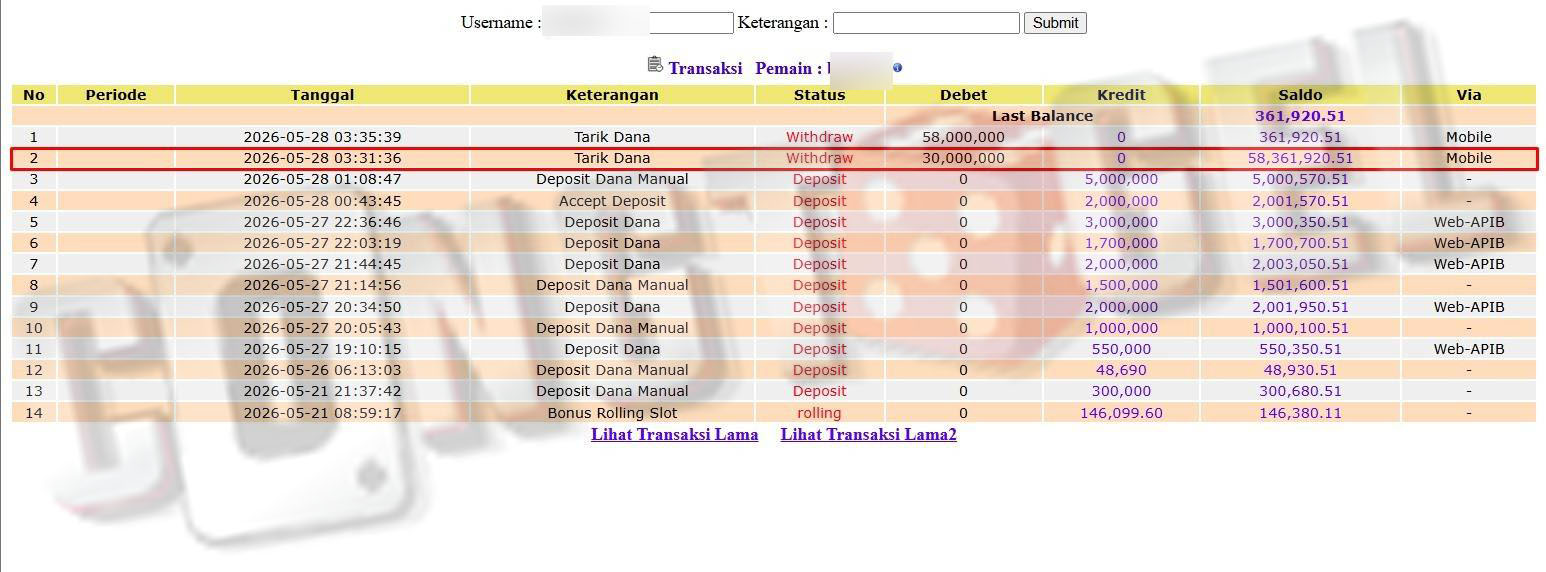1546x572 pixels.
Task: Focus the Keterangan input field
Action: pos(926,23)
